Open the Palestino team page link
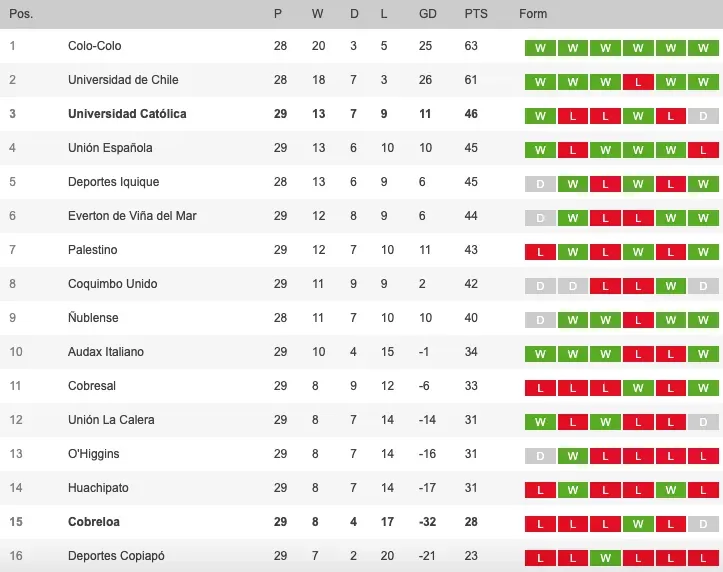Image resolution: width=723 pixels, height=572 pixels. pyautogui.click(x=92, y=250)
